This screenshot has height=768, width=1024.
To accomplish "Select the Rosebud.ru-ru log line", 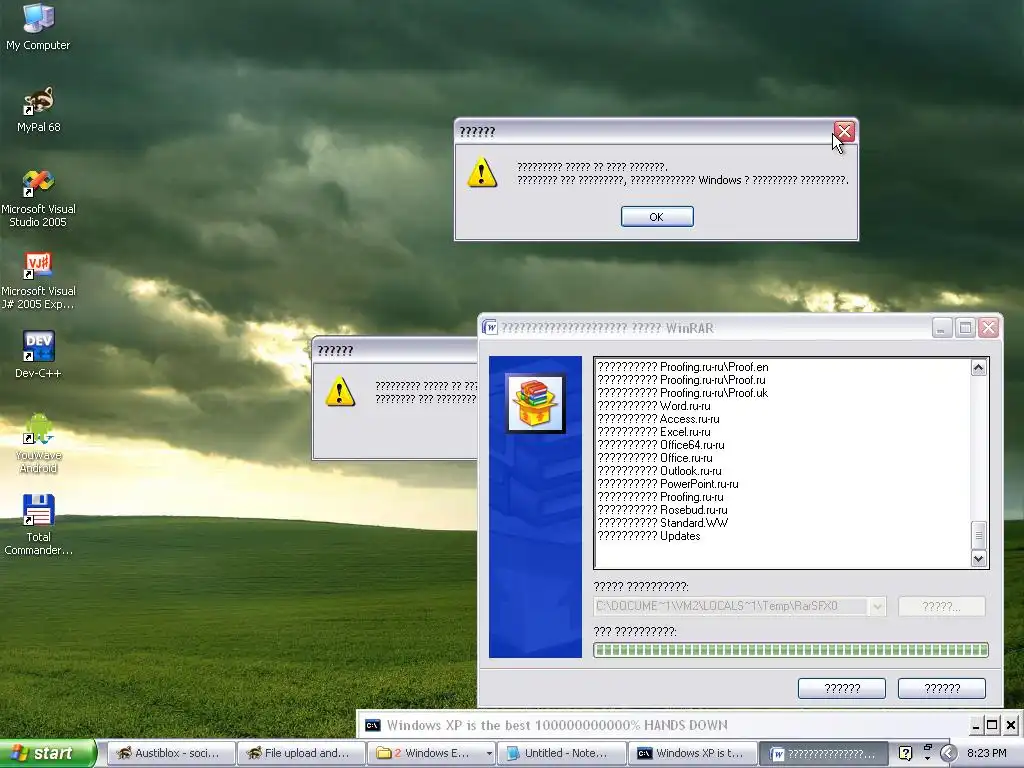I will [x=662, y=510].
